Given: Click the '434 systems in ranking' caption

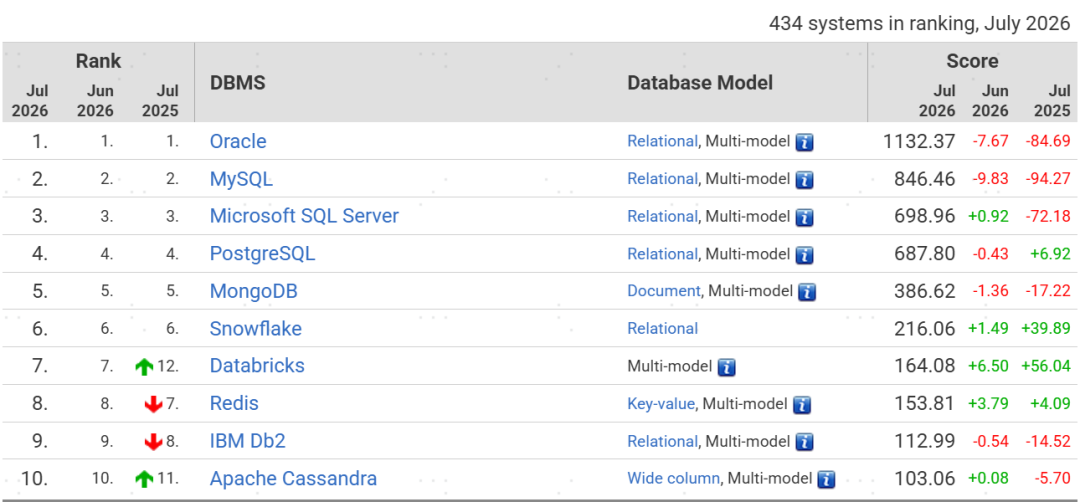Looking at the screenshot, I should (x=920, y=23).
